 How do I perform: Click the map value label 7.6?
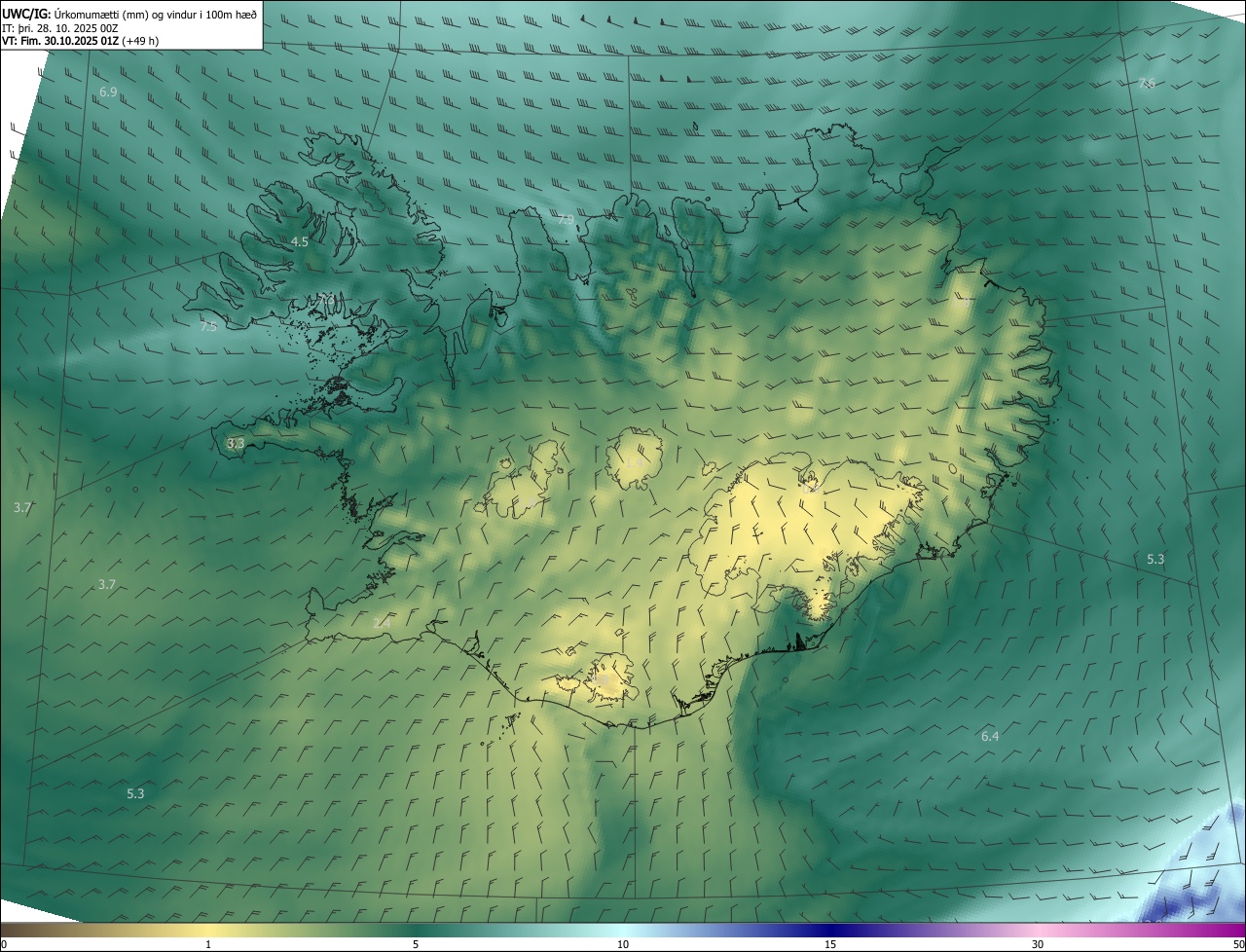pyautogui.click(x=1147, y=84)
